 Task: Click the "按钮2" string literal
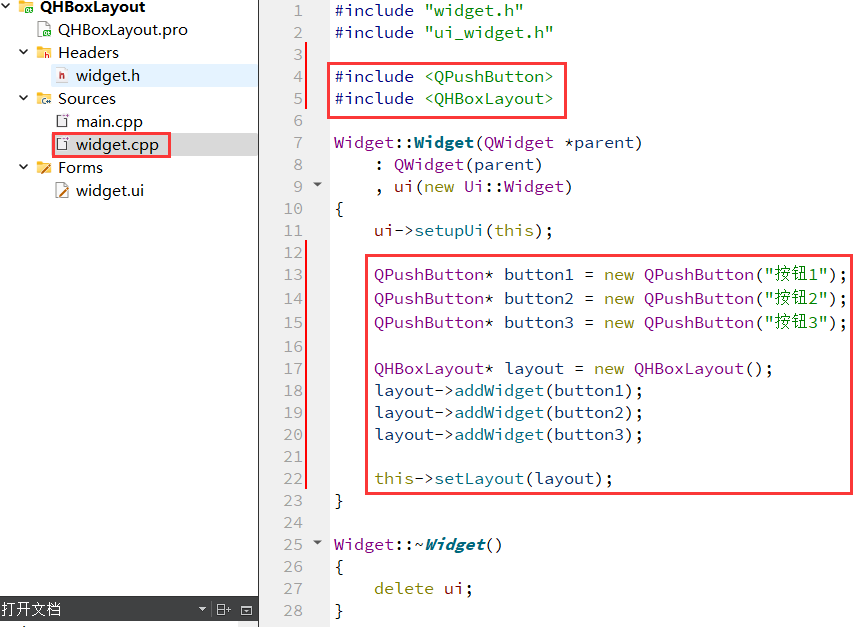click(x=796, y=298)
